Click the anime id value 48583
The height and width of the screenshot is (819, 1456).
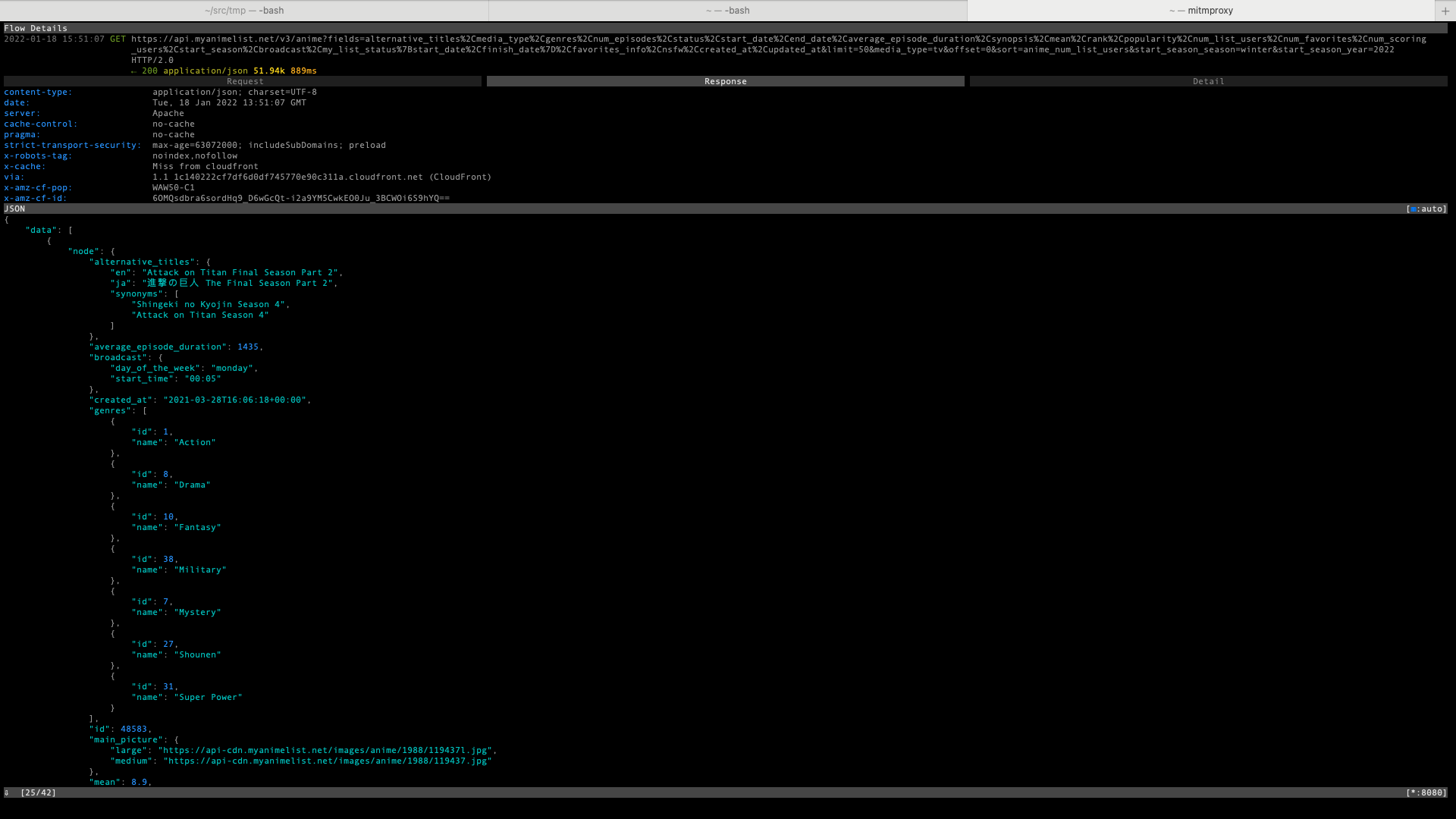[133, 729]
